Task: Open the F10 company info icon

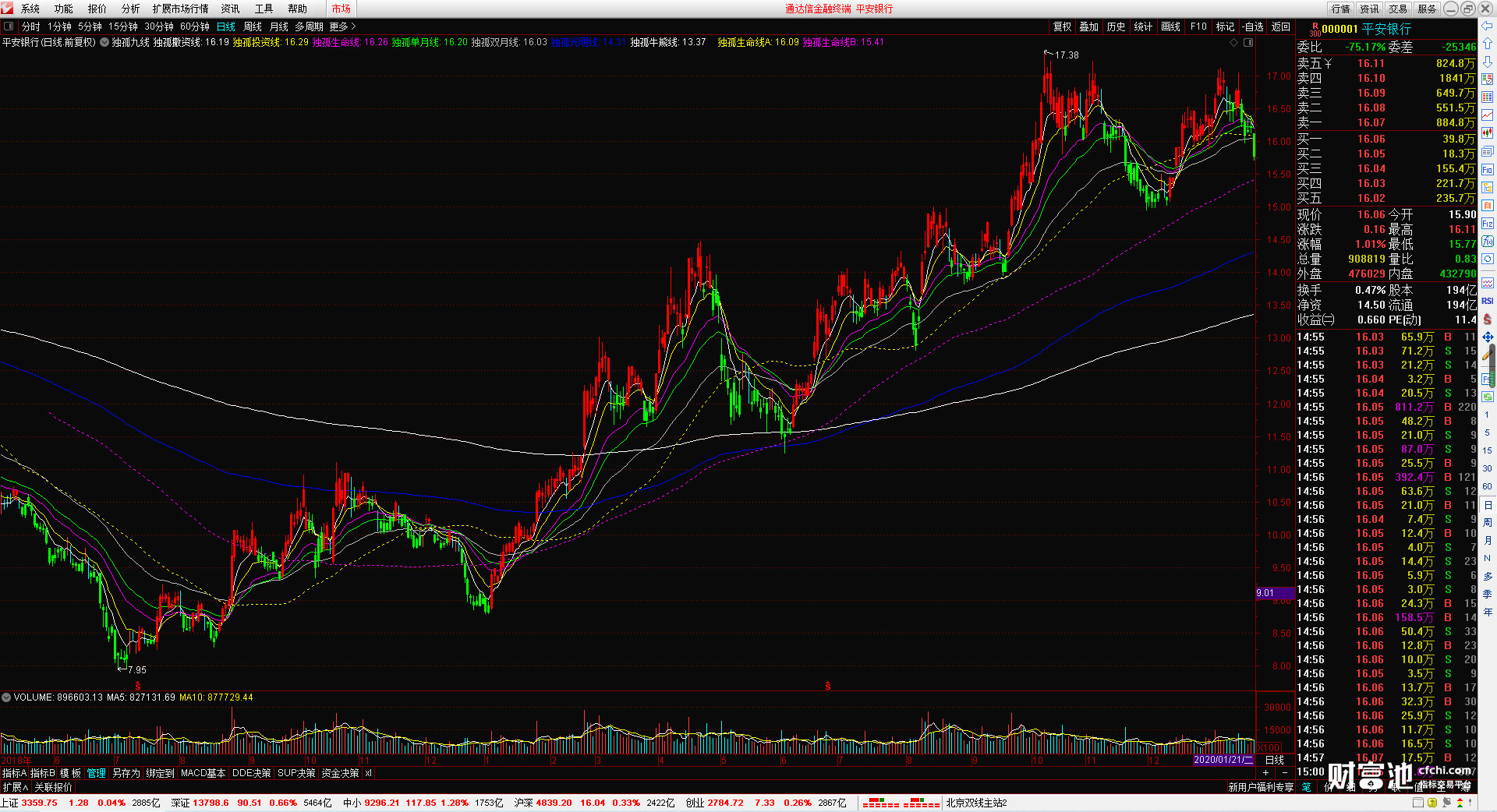Action: point(1488,170)
